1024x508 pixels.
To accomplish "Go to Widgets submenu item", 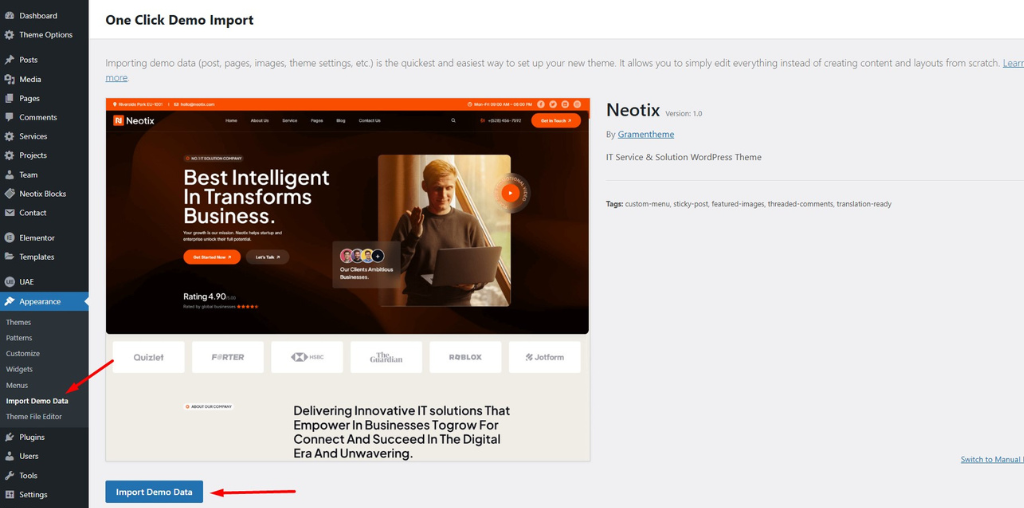I will coord(19,369).
